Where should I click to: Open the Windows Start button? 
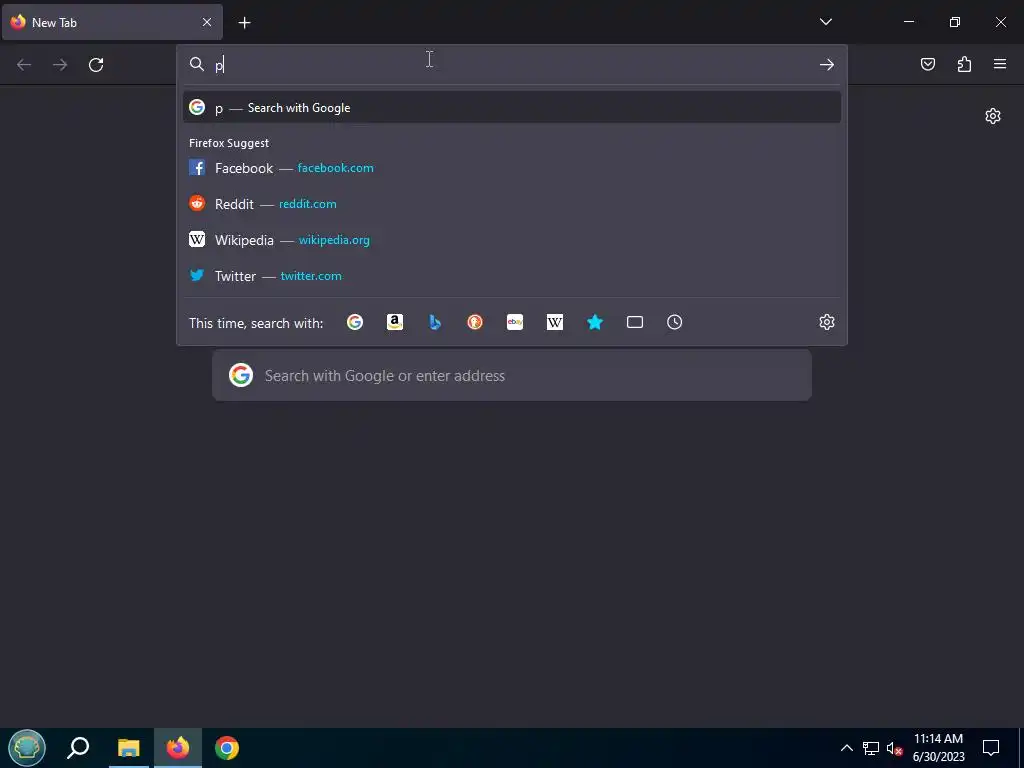tap(27, 748)
